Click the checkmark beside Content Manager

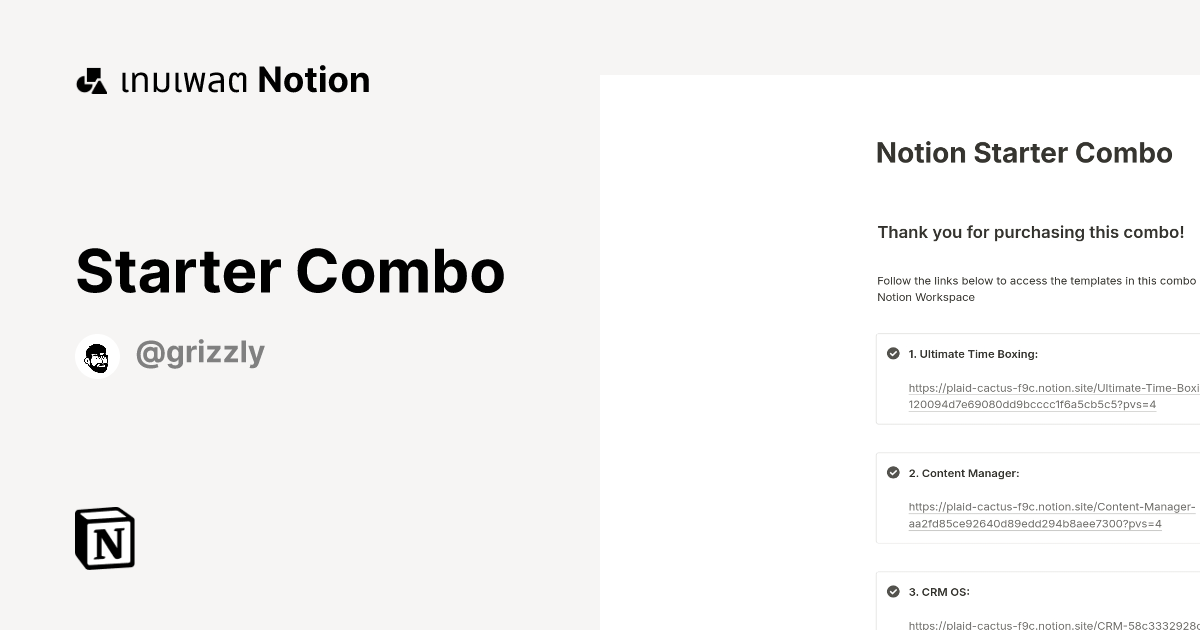(x=893, y=472)
